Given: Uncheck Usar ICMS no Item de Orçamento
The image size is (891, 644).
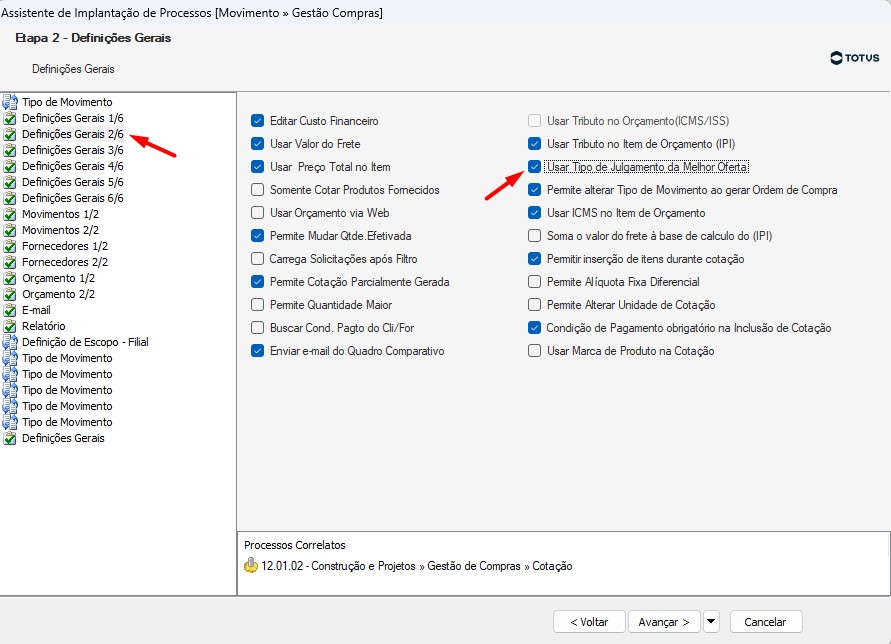Looking at the screenshot, I should pos(534,213).
